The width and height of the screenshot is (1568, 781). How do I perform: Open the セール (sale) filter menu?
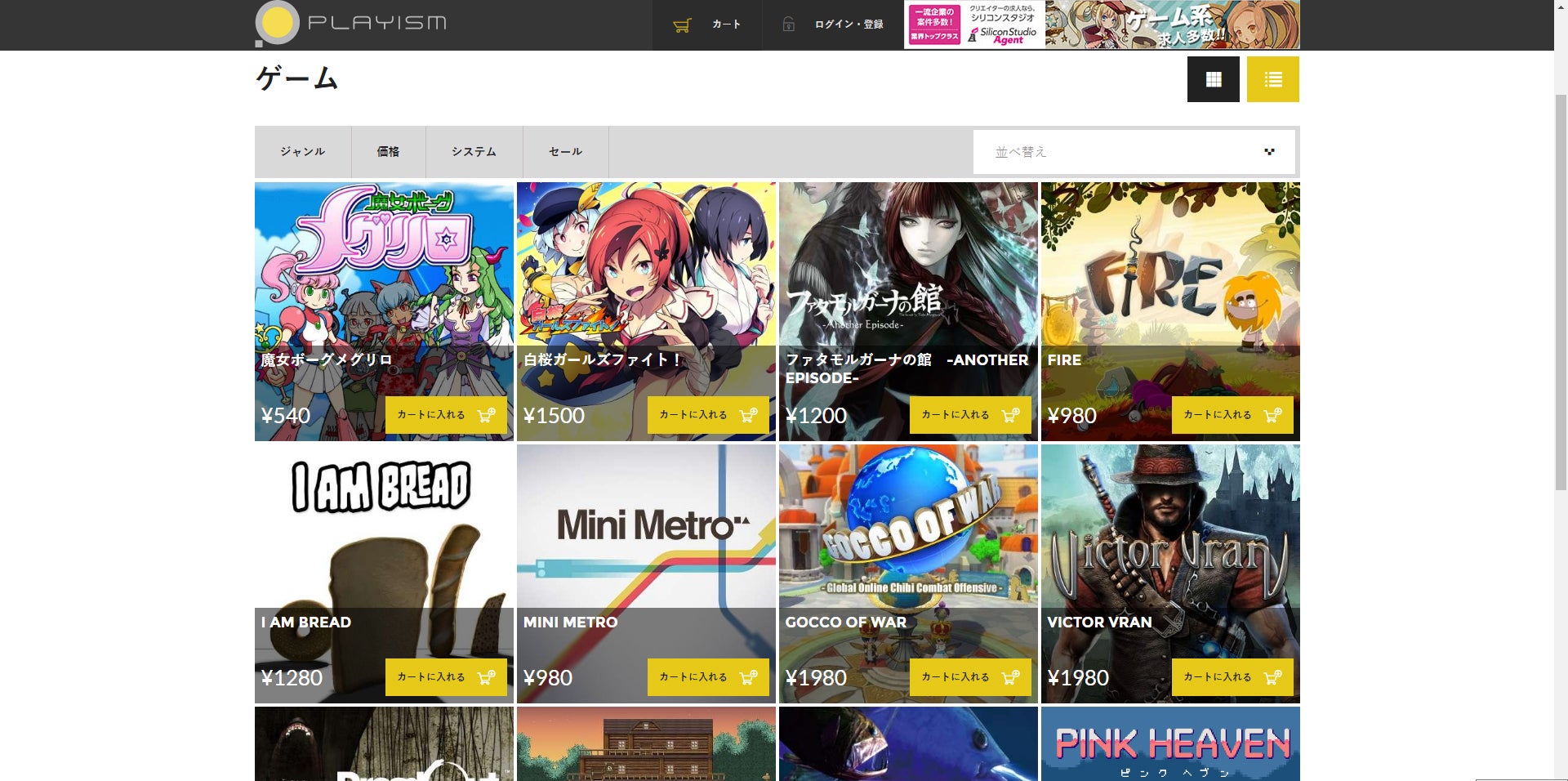tap(565, 152)
